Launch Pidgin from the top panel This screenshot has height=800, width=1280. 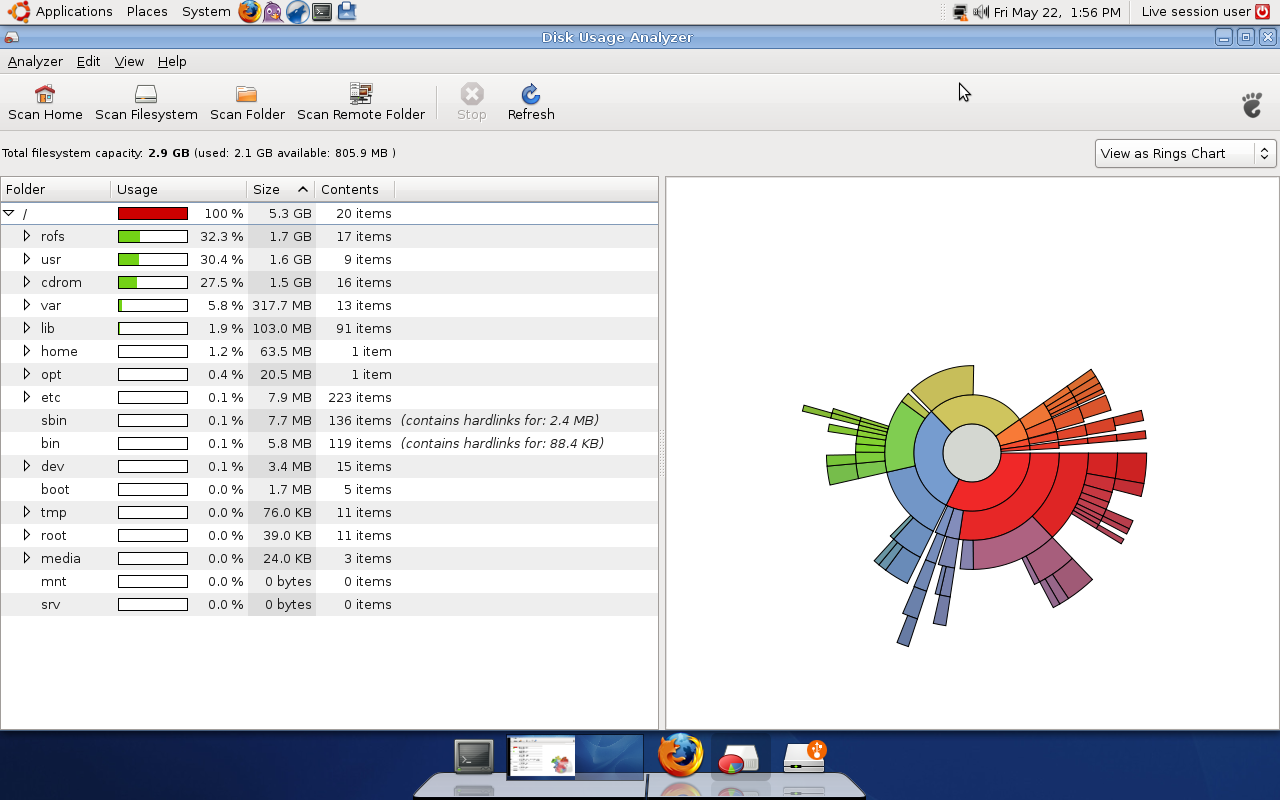coord(273,12)
